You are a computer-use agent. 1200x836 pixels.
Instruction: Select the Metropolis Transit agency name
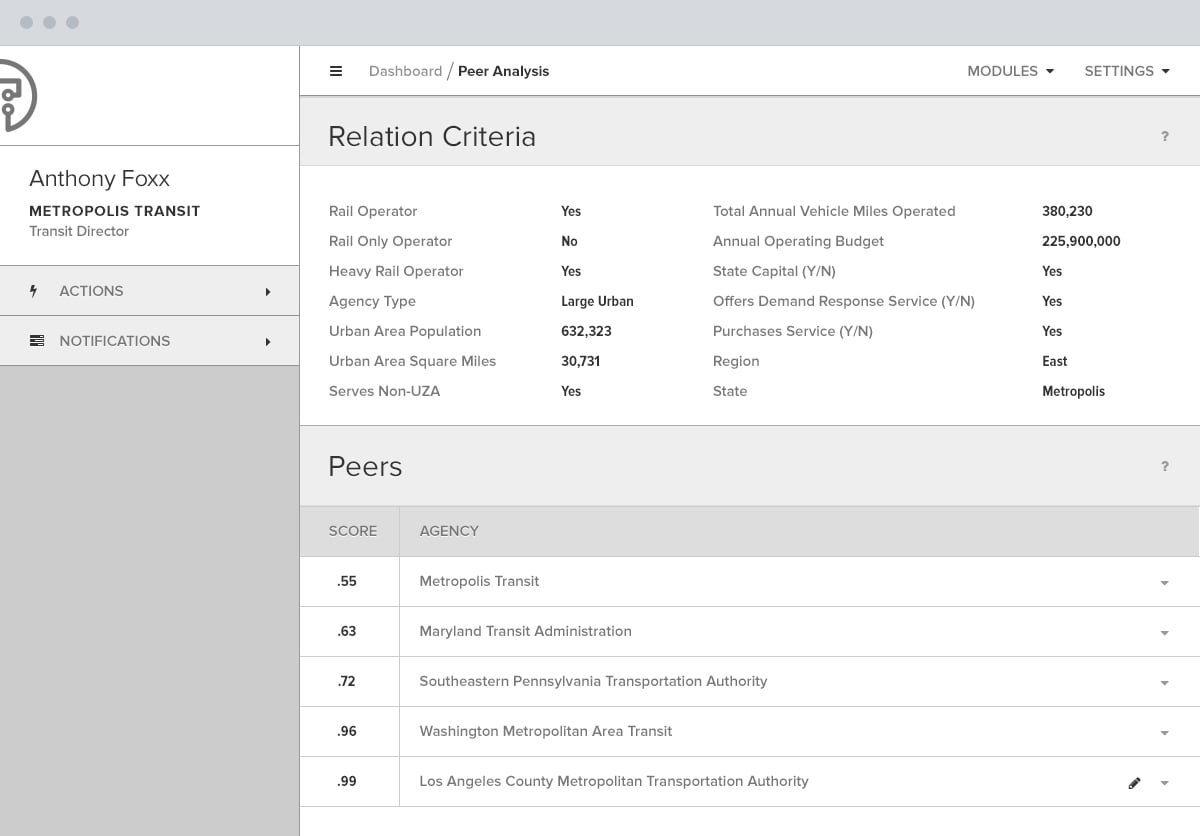click(x=479, y=581)
